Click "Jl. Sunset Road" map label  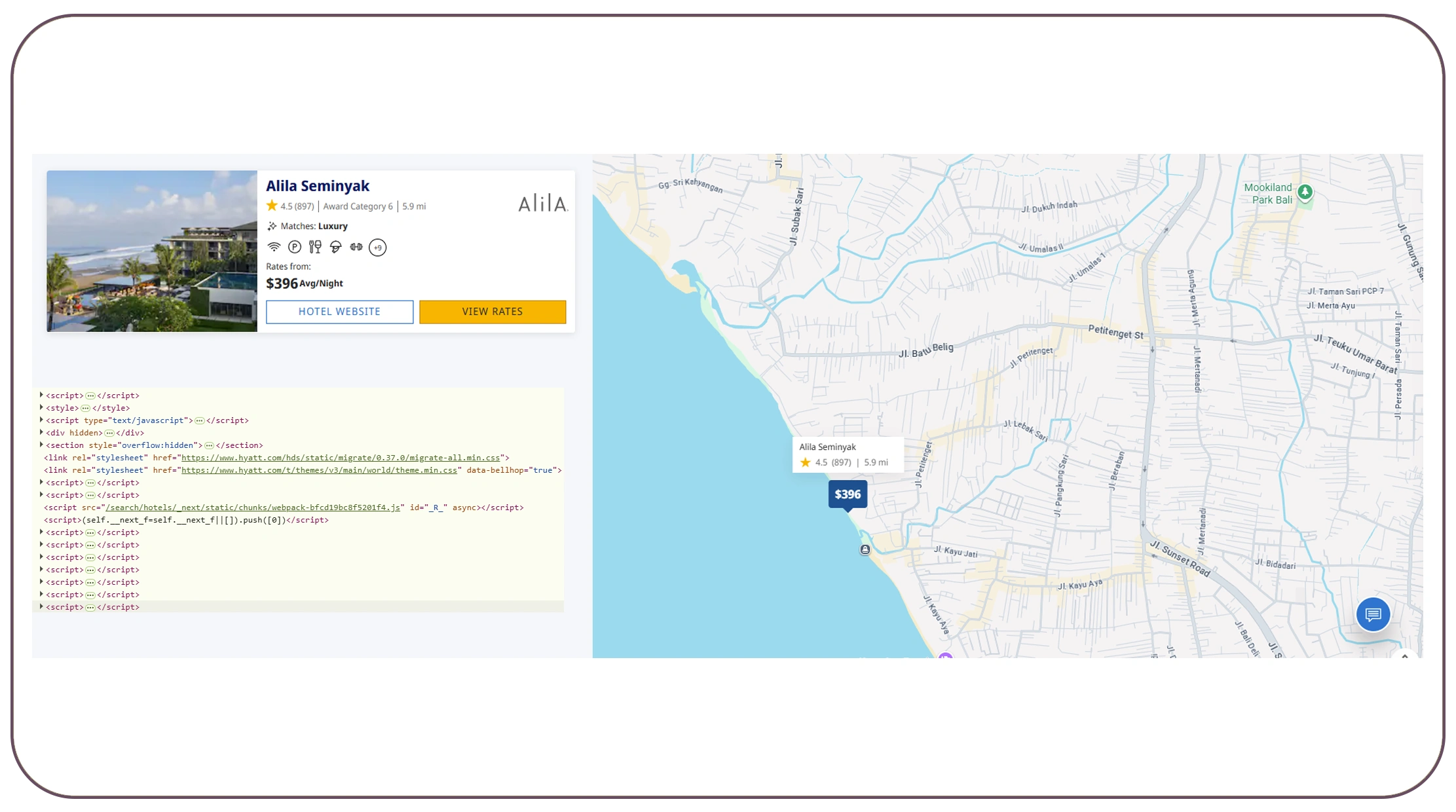click(x=1180, y=559)
